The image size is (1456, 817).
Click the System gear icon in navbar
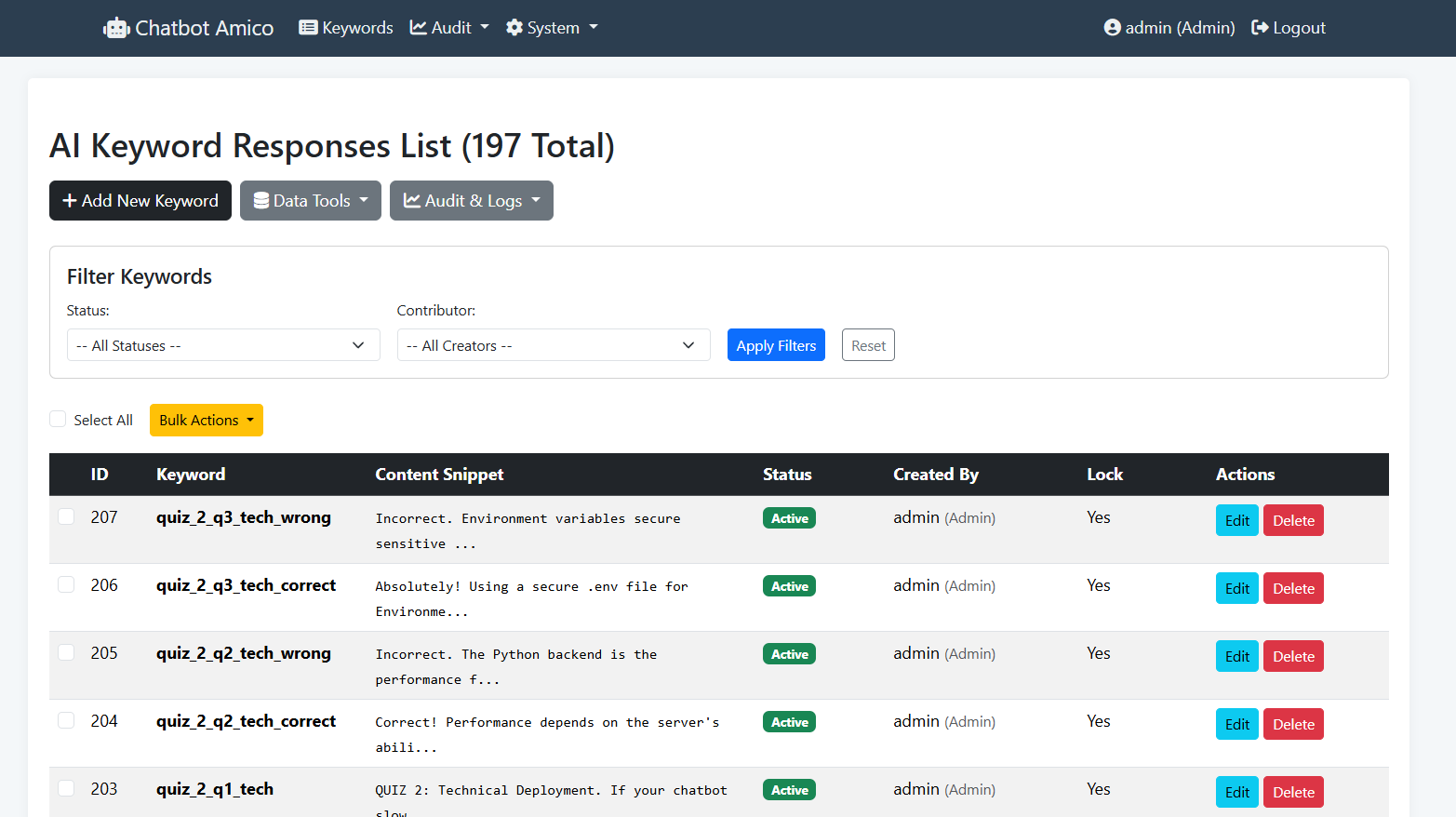coord(514,28)
